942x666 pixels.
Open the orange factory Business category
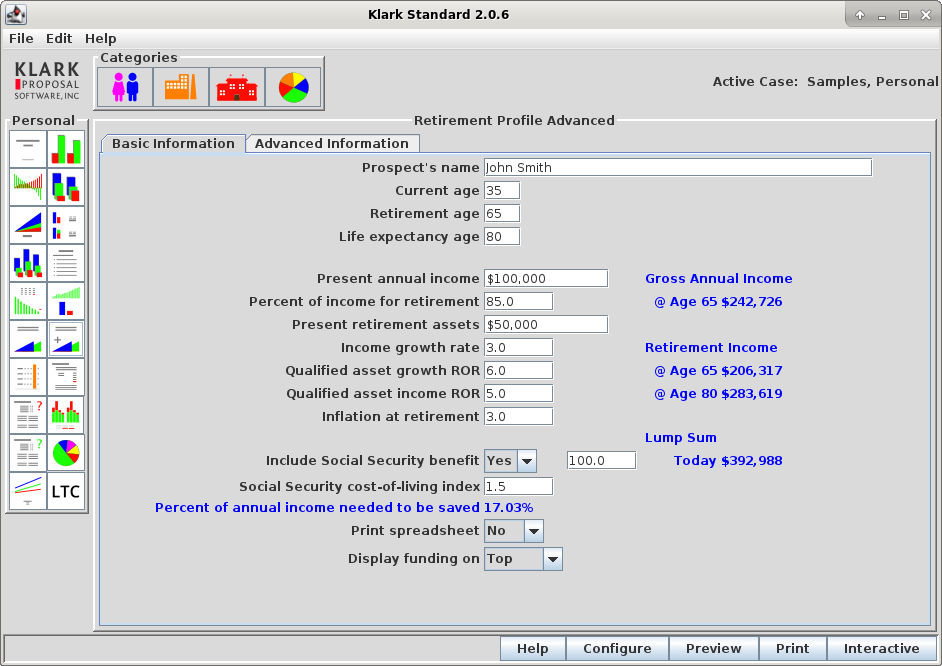tap(181, 87)
